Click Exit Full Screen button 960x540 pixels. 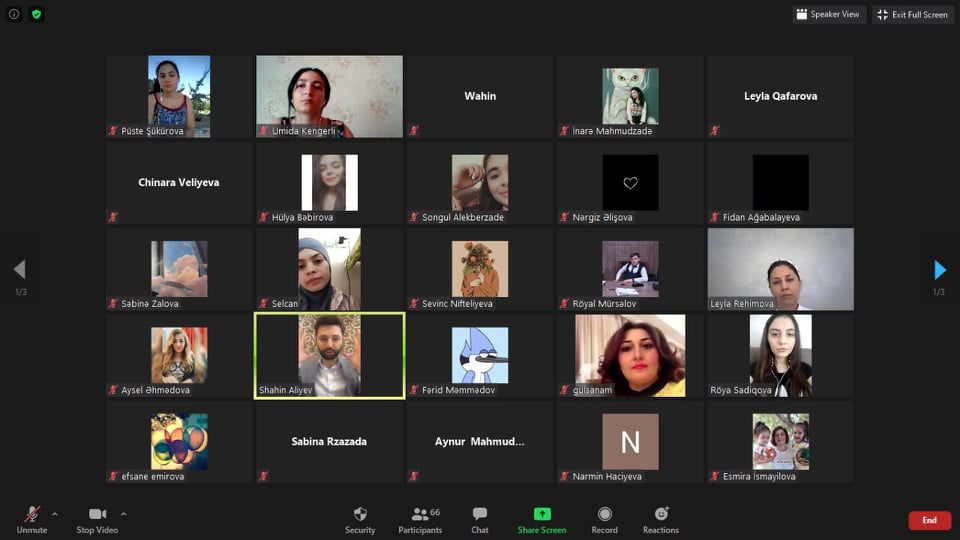pos(912,14)
